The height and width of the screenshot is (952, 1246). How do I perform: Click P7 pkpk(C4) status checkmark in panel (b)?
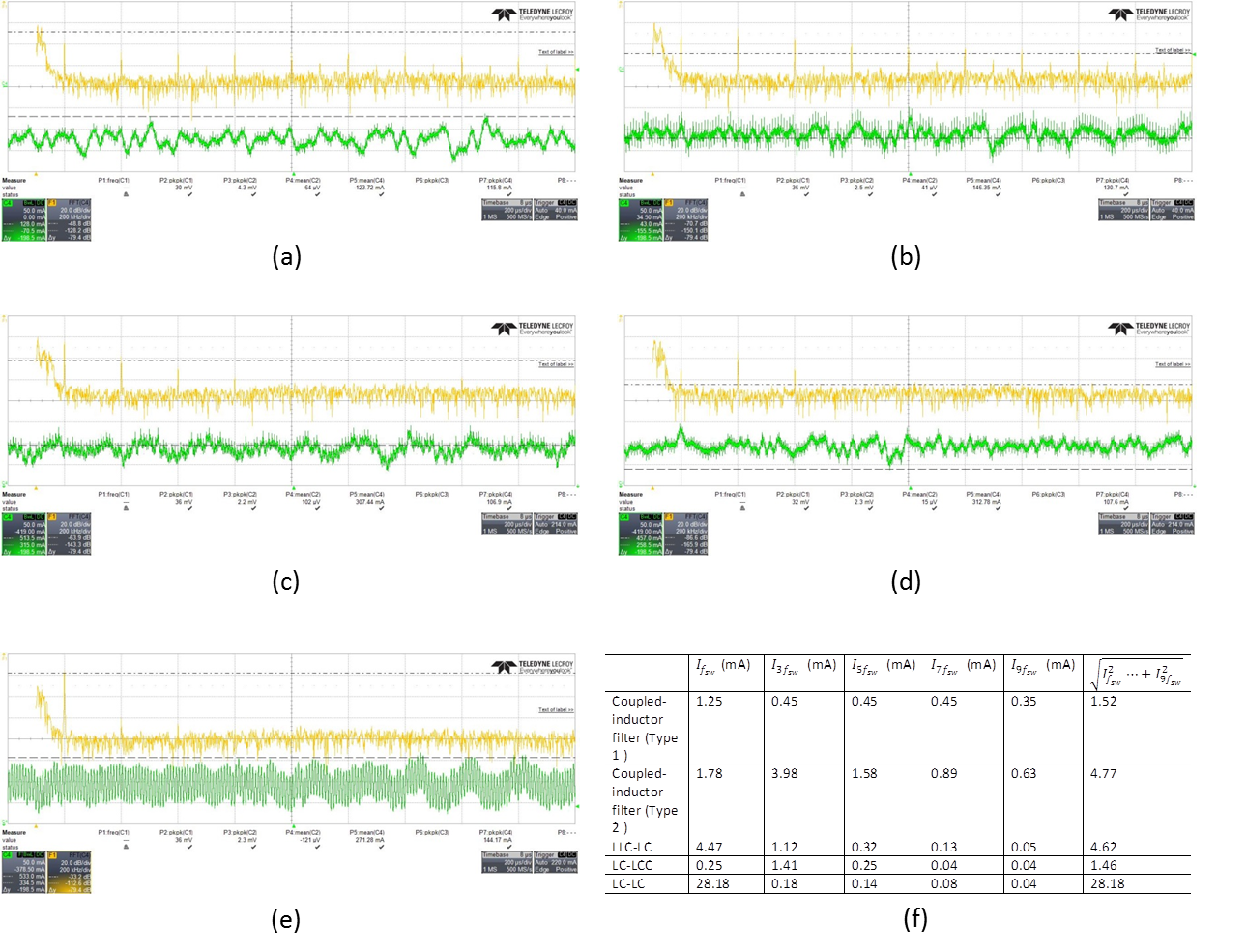pyautogui.click(x=1125, y=194)
